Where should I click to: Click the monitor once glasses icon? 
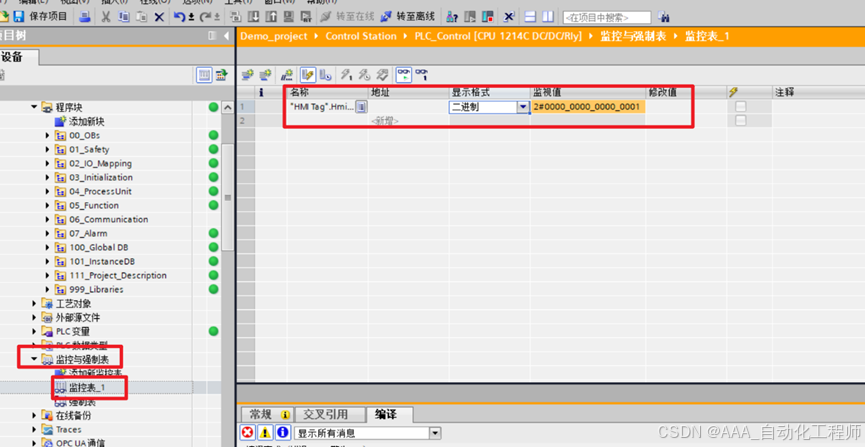(x=422, y=74)
